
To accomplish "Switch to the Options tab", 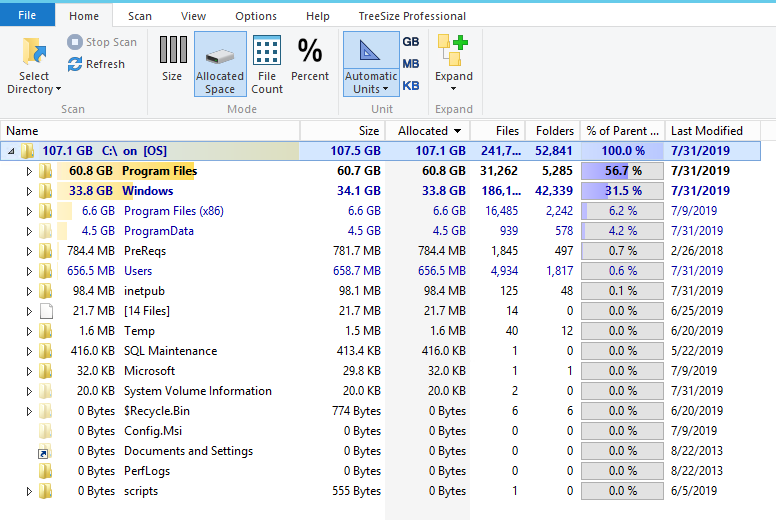I will [256, 16].
